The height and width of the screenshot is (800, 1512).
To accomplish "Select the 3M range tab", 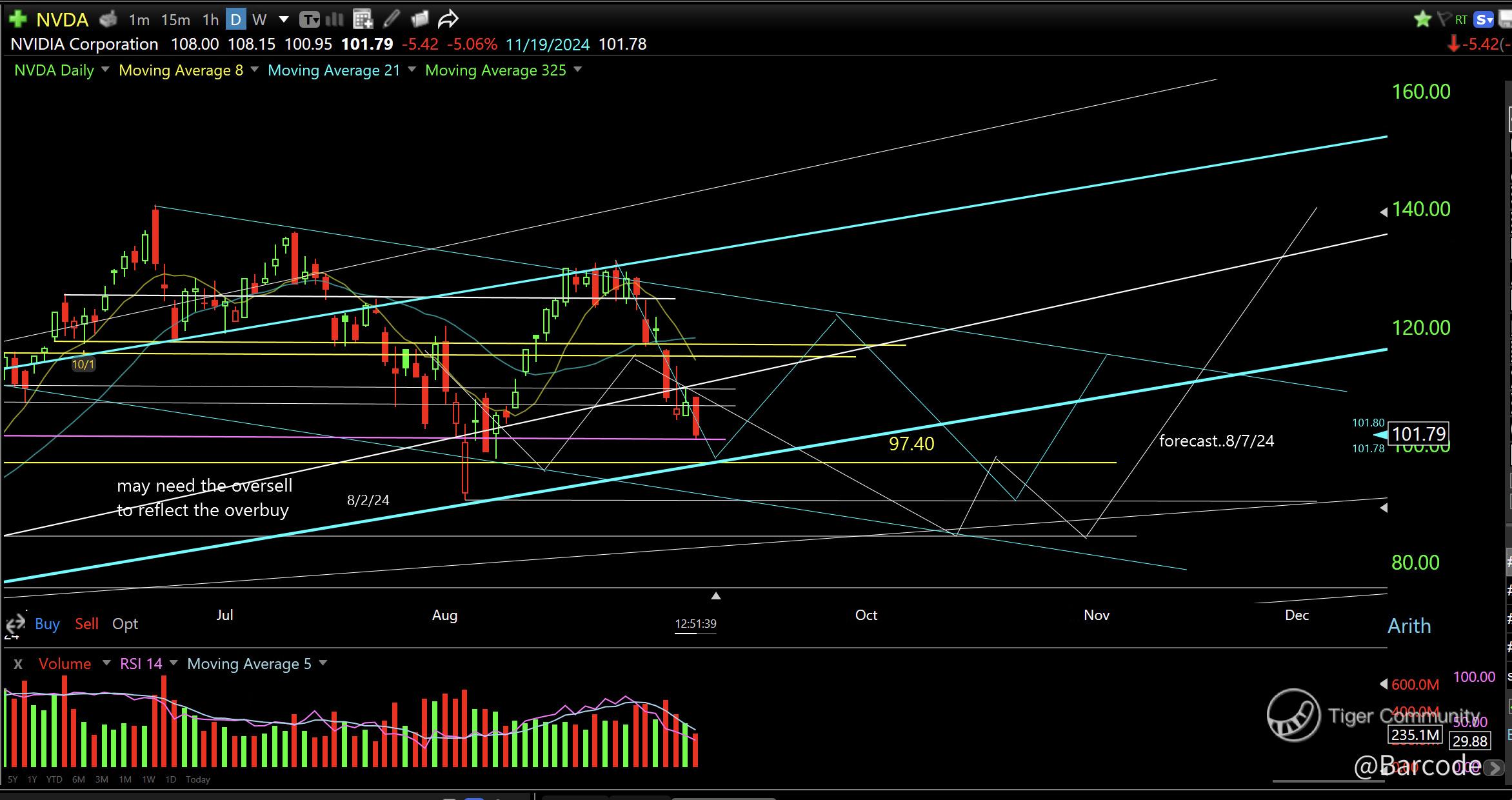I will (101, 779).
